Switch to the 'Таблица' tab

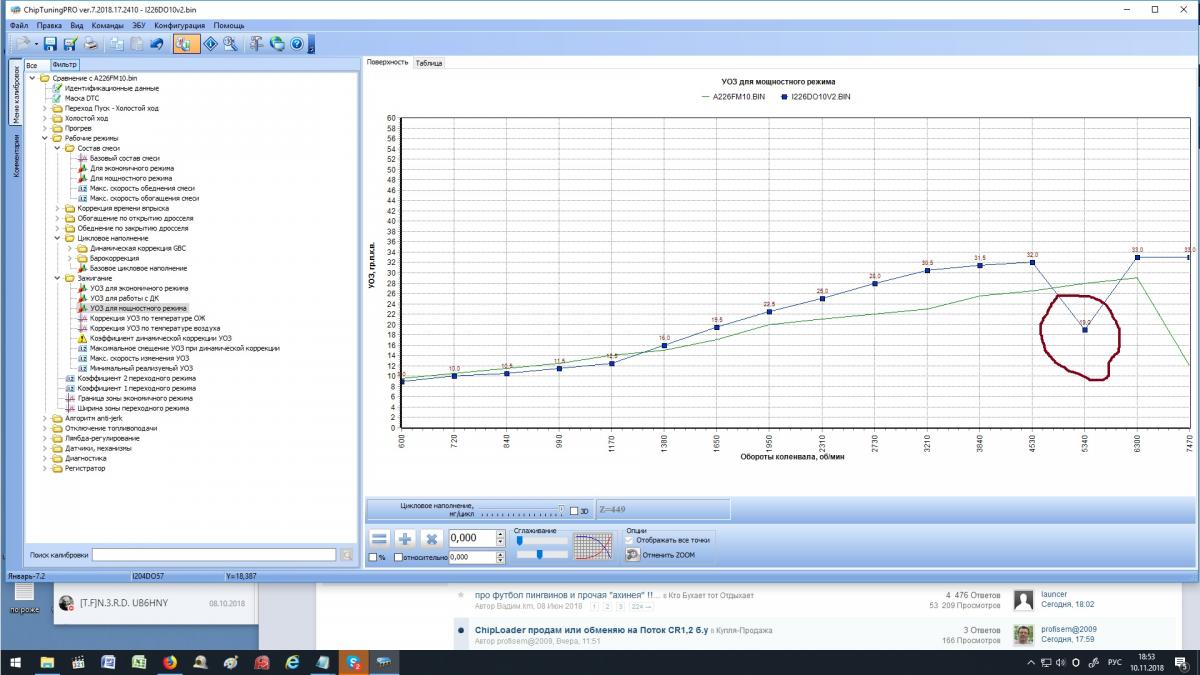click(x=429, y=62)
